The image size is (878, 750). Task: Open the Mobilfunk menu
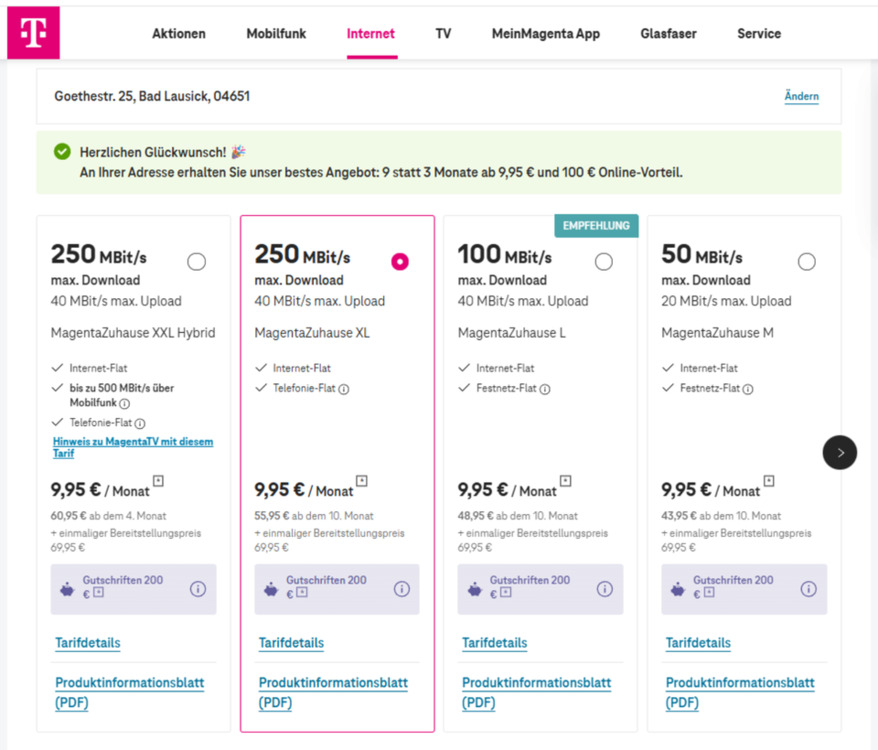coord(276,34)
